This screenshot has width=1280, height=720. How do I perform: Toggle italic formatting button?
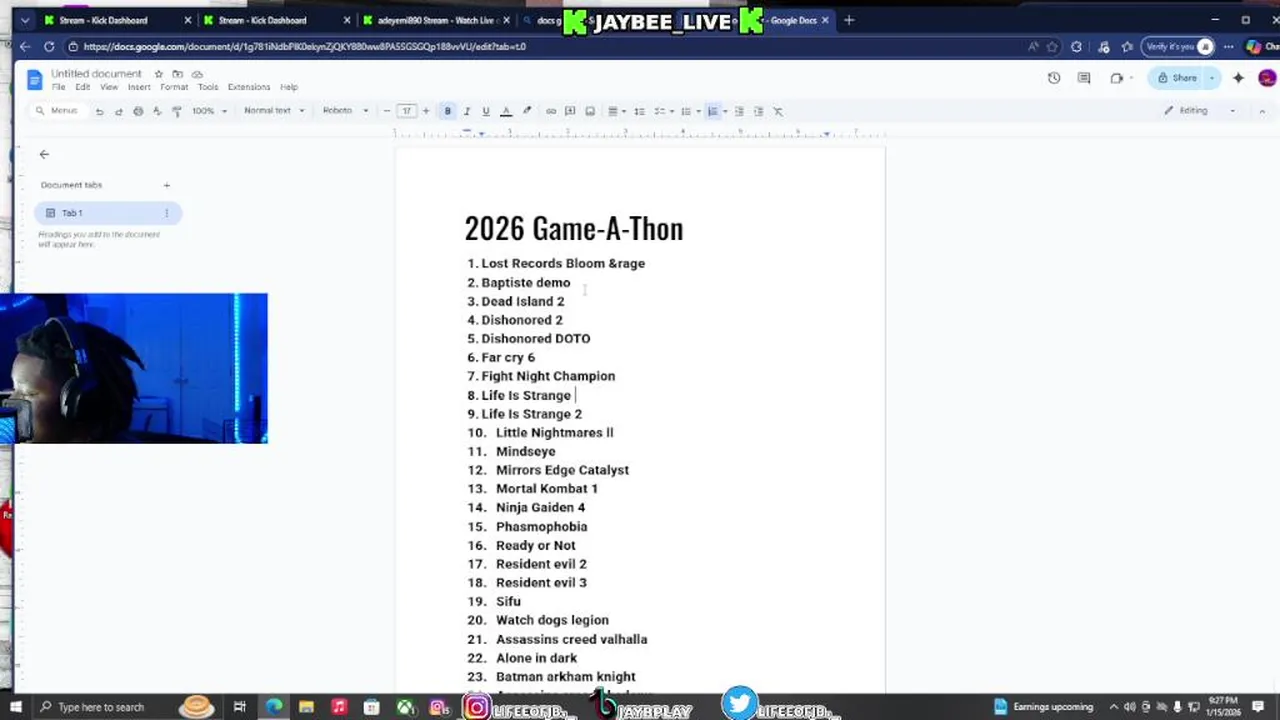coord(466,111)
